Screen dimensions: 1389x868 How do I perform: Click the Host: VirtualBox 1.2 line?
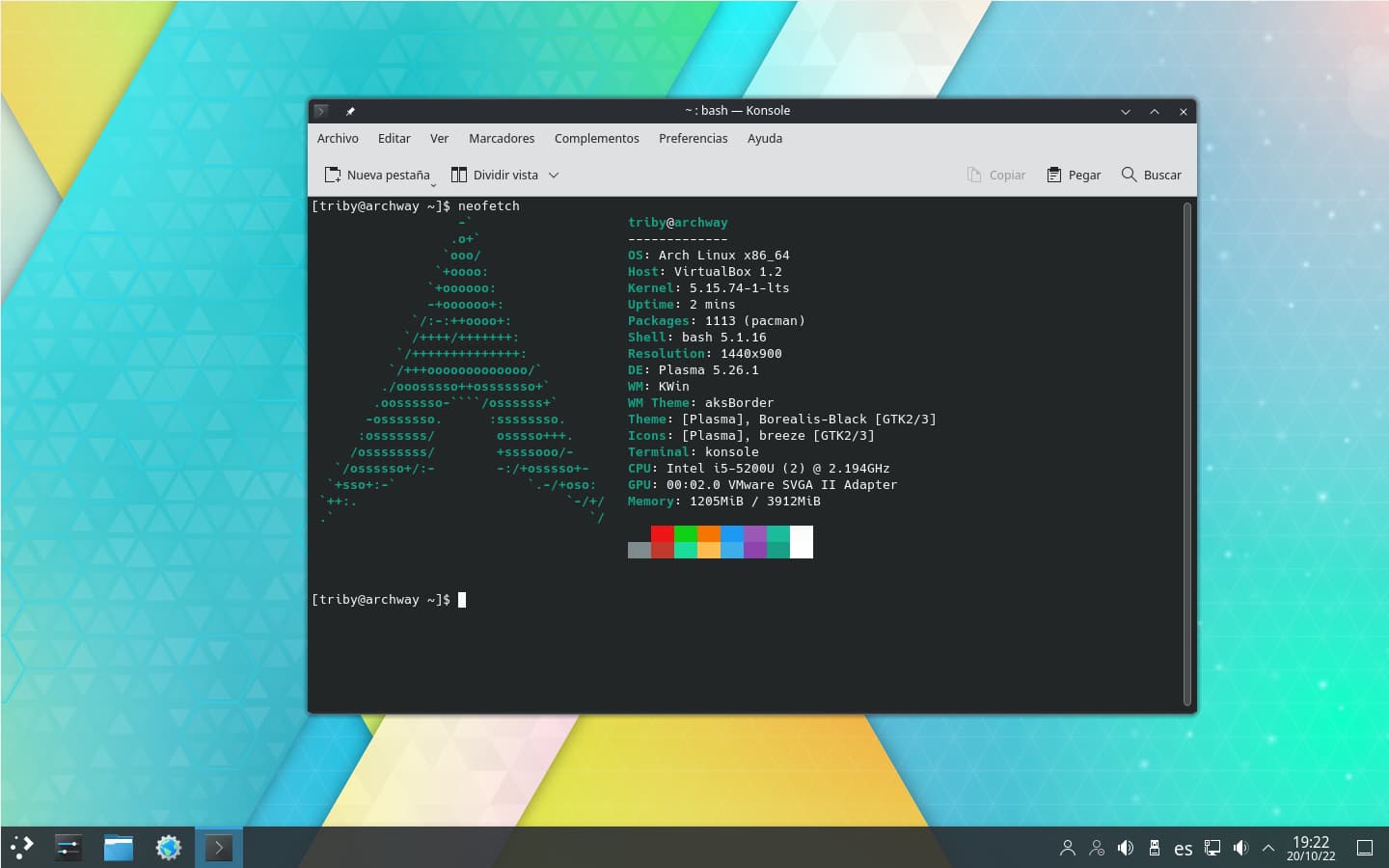tap(705, 272)
